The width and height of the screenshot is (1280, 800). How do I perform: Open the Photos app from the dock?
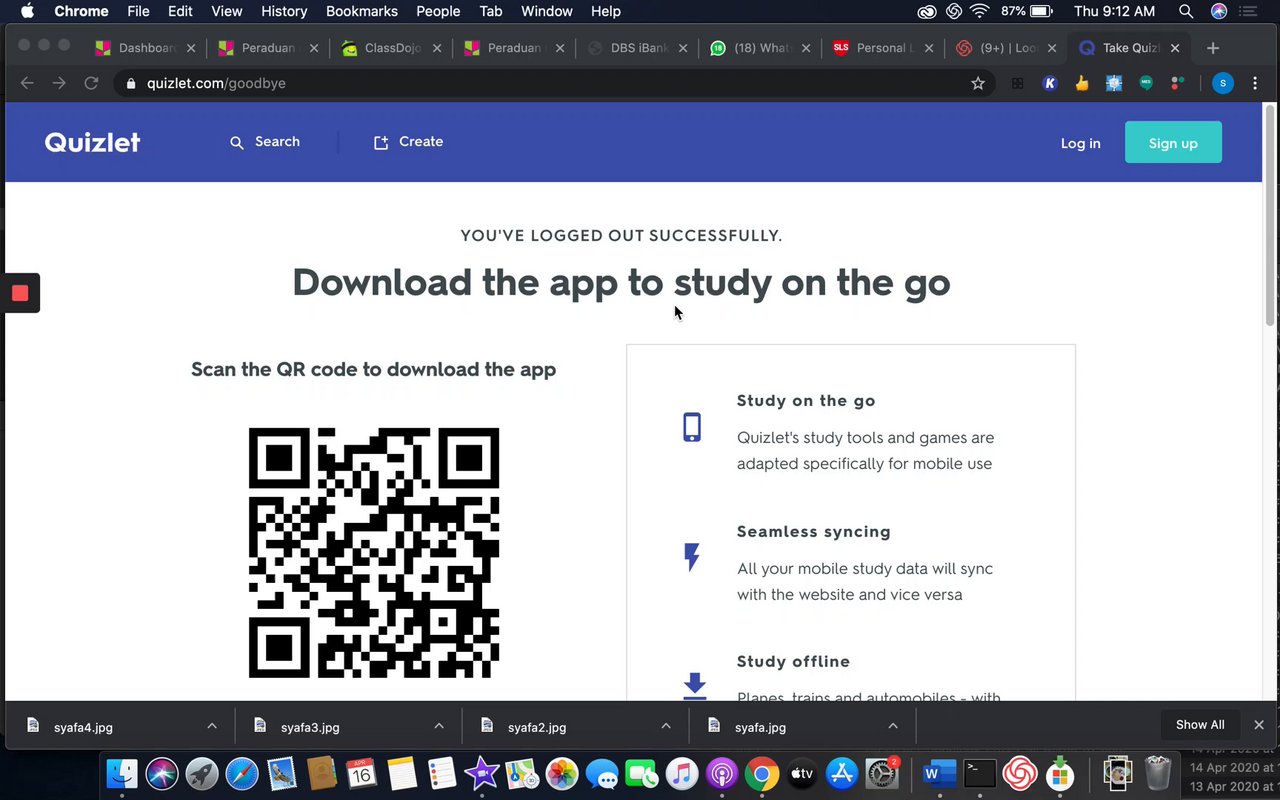[x=562, y=774]
